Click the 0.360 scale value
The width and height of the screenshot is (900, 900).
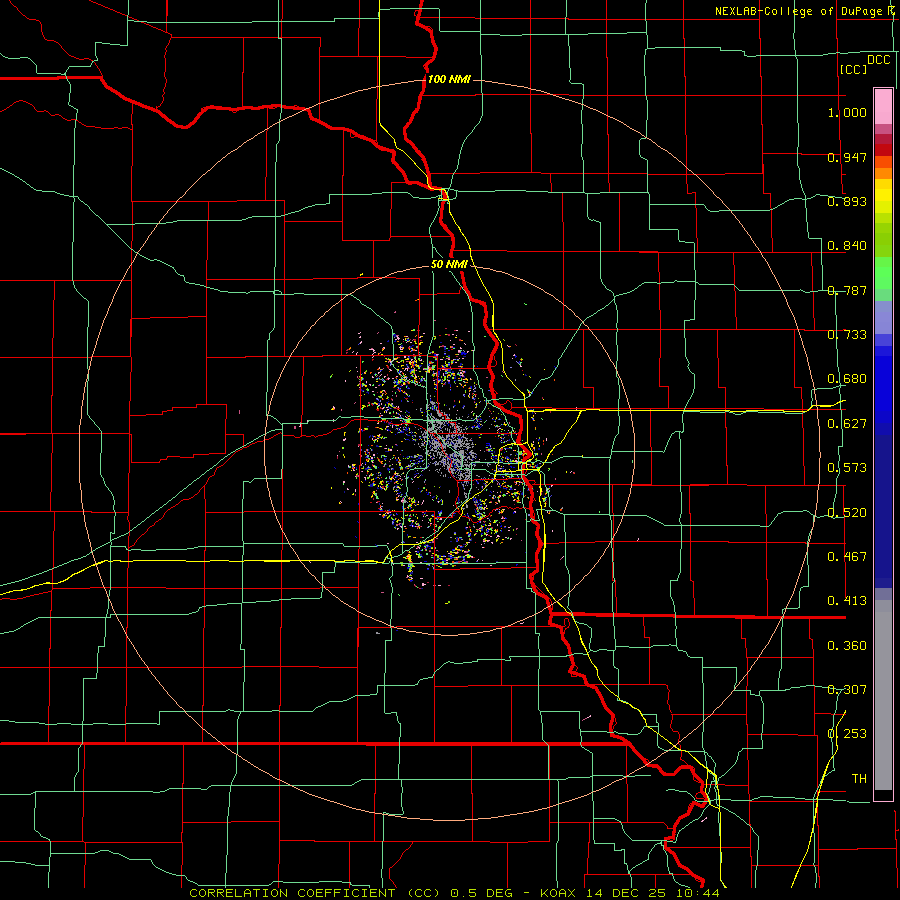coord(847,646)
